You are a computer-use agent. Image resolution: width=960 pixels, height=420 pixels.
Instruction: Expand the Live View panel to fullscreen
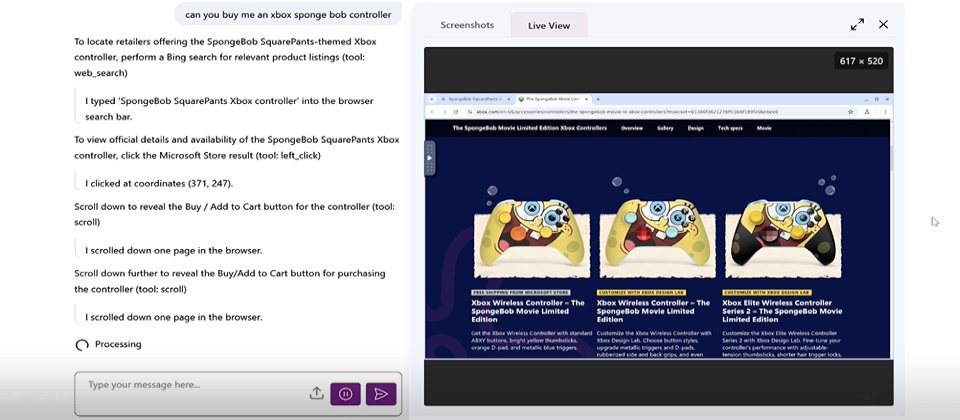pyautogui.click(x=857, y=24)
